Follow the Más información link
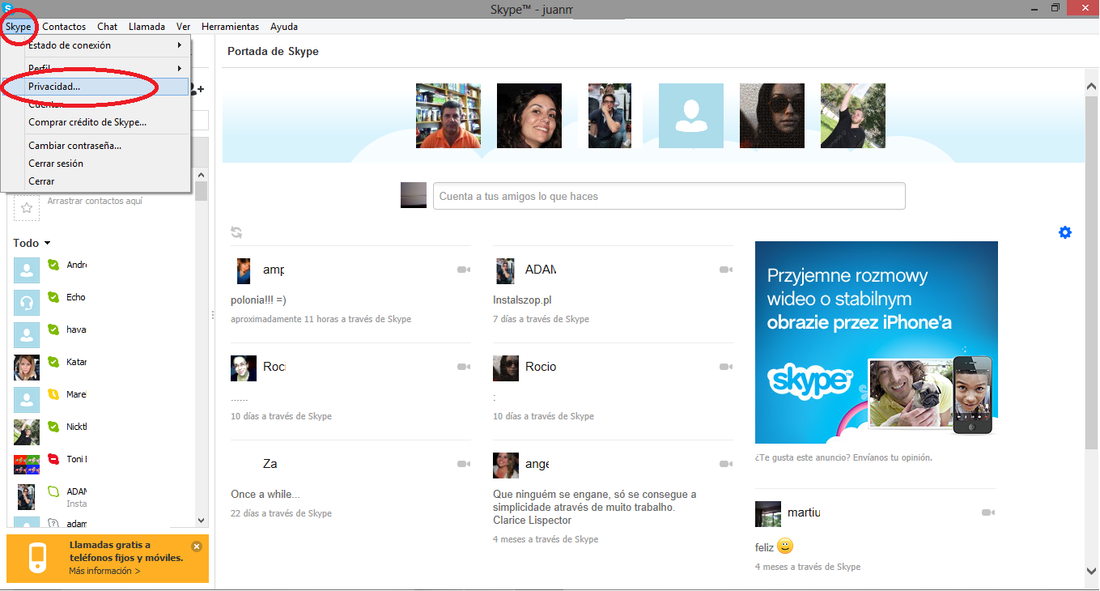 coord(105,571)
